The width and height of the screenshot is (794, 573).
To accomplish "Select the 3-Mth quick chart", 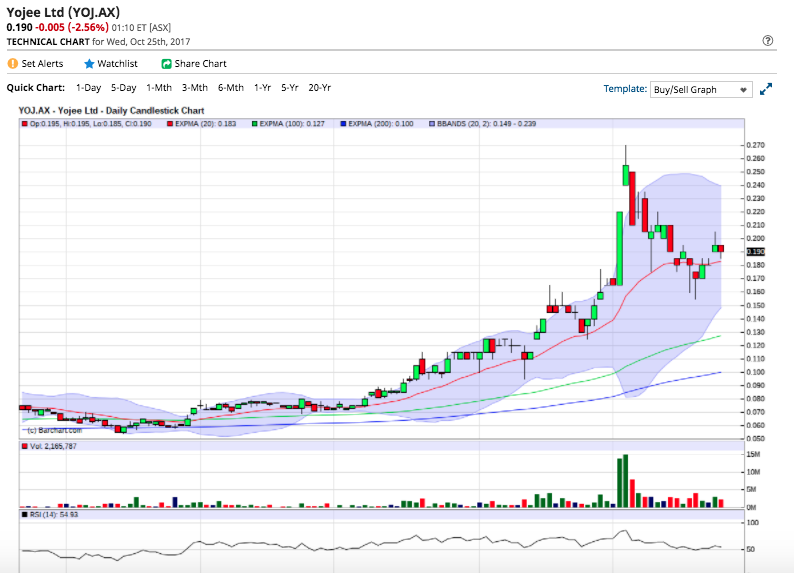I will point(195,88).
